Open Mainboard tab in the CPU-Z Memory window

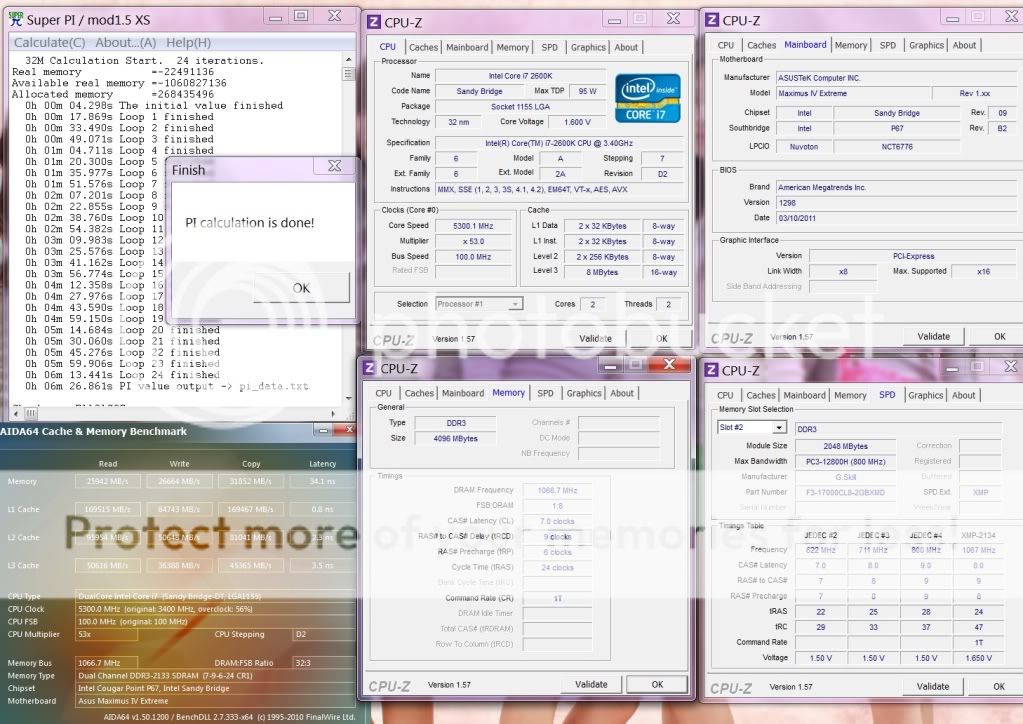(x=463, y=393)
